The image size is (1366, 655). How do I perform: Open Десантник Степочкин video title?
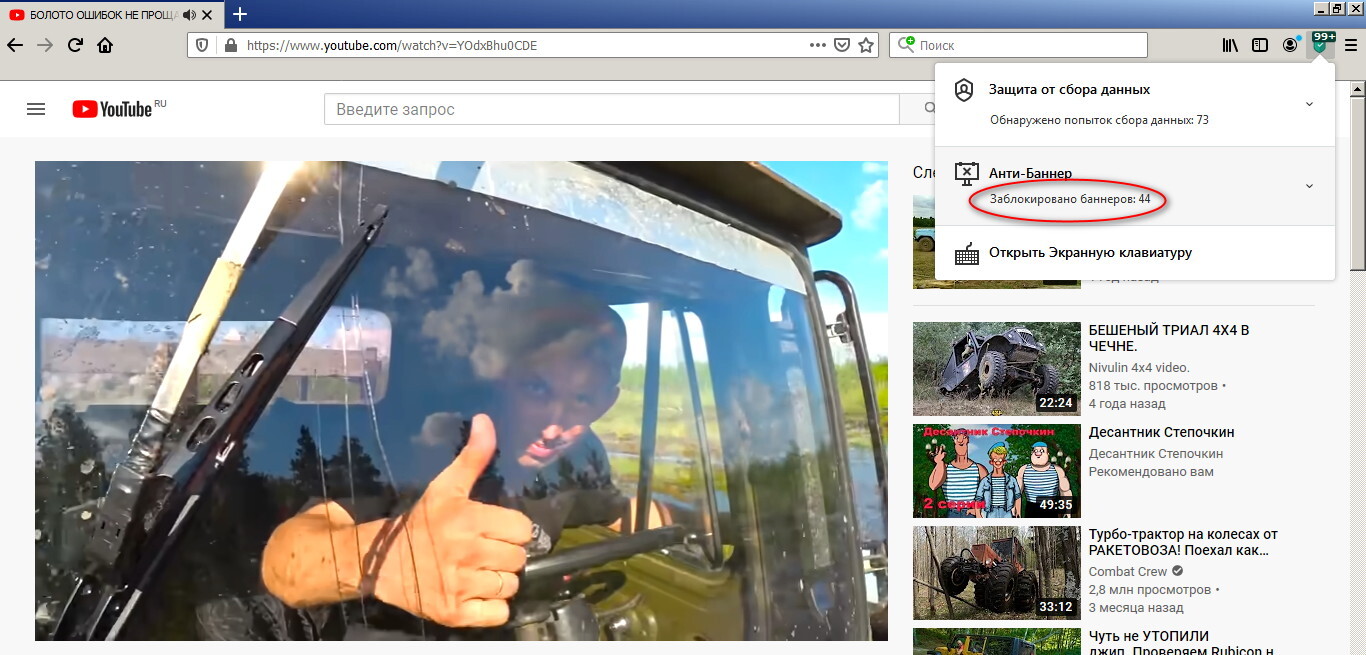(x=1162, y=432)
